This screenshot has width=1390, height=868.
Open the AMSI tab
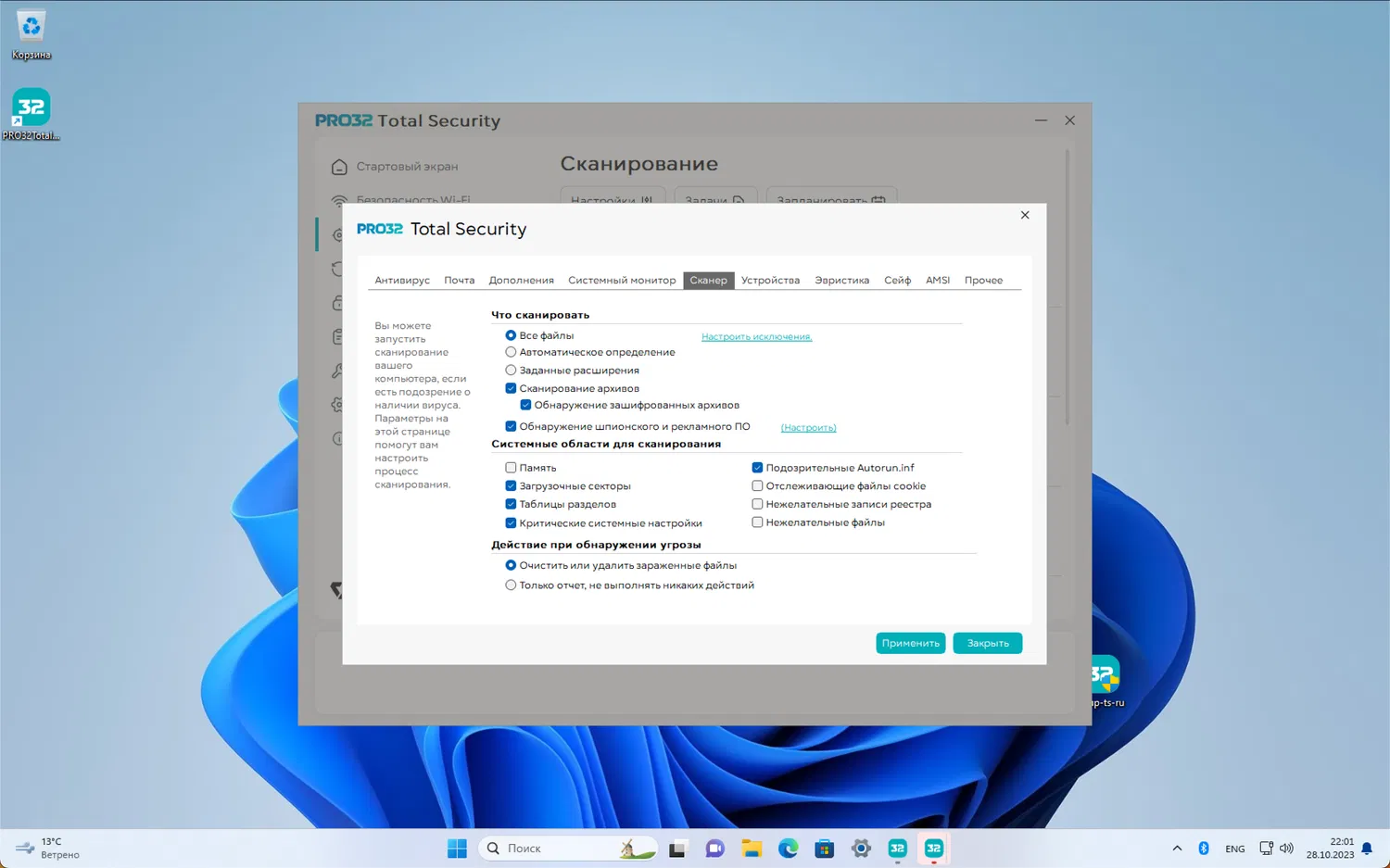point(938,280)
